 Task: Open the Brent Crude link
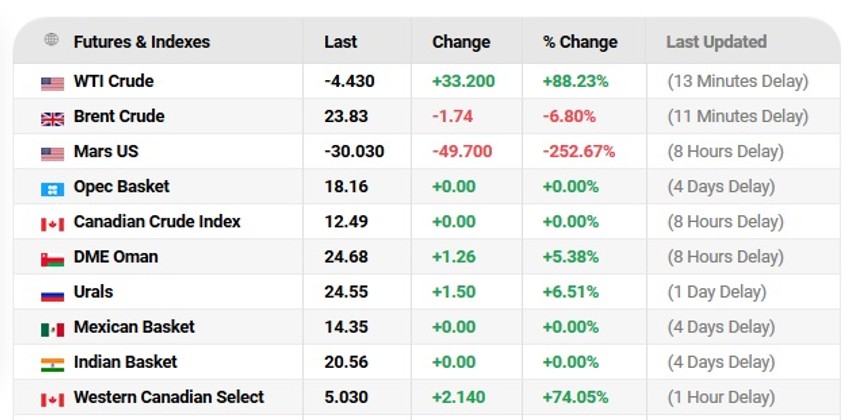pyautogui.click(x=119, y=116)
